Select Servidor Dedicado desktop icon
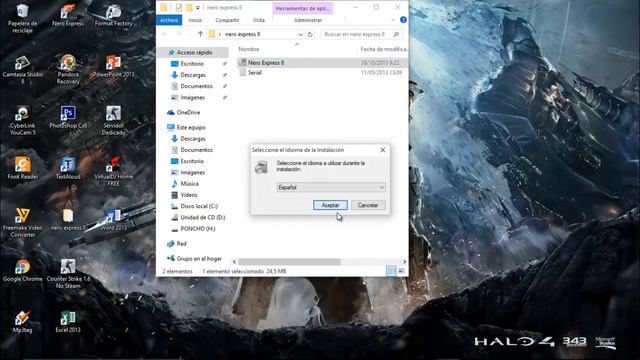 (x=113, y=121)
